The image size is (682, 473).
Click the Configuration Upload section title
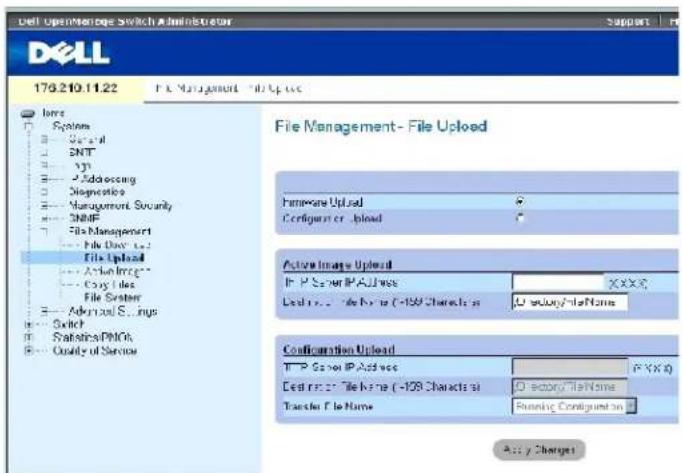click(x=339, y=349)
